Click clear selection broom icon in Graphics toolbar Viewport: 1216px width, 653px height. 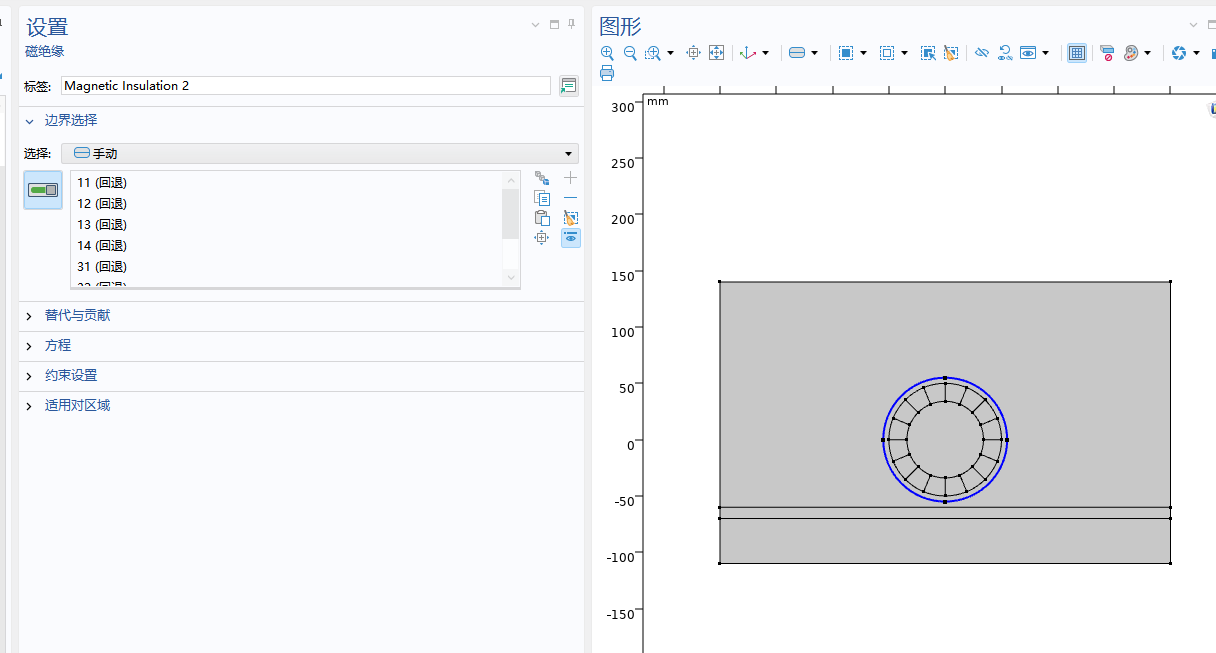click(x=951, y=53)
